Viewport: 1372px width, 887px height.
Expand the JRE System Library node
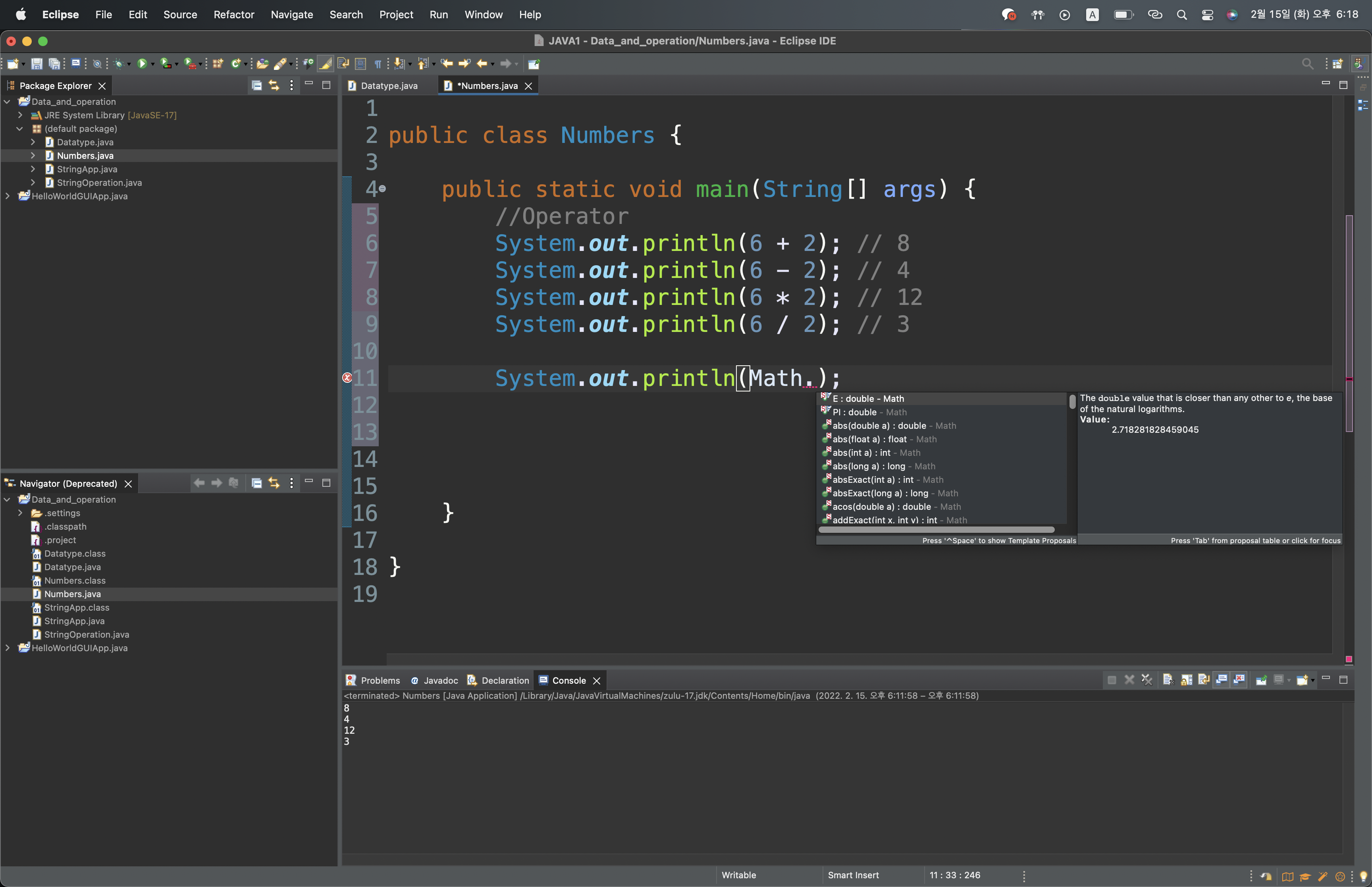20,115
